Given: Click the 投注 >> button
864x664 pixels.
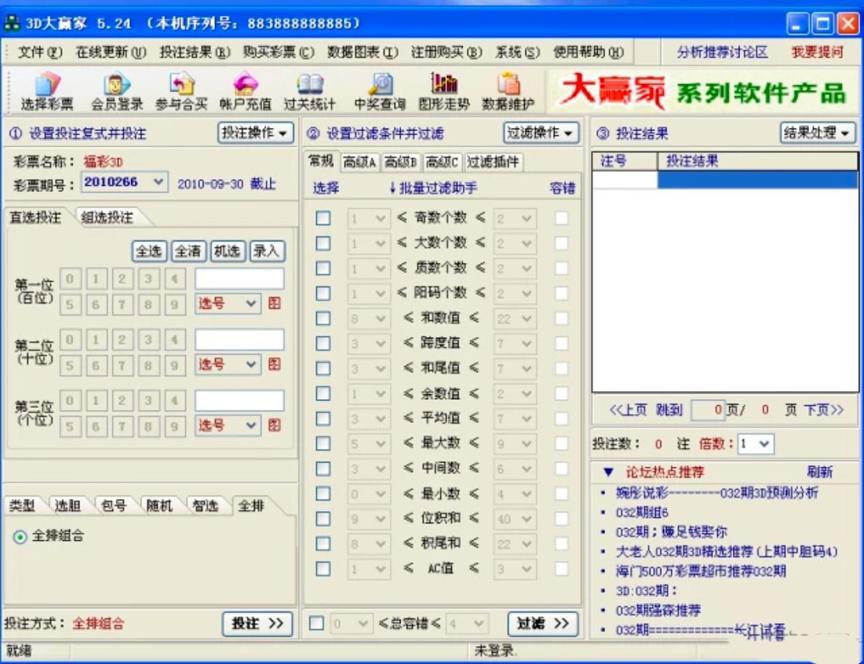Looking at the screenshot, I should coord(257,624).
